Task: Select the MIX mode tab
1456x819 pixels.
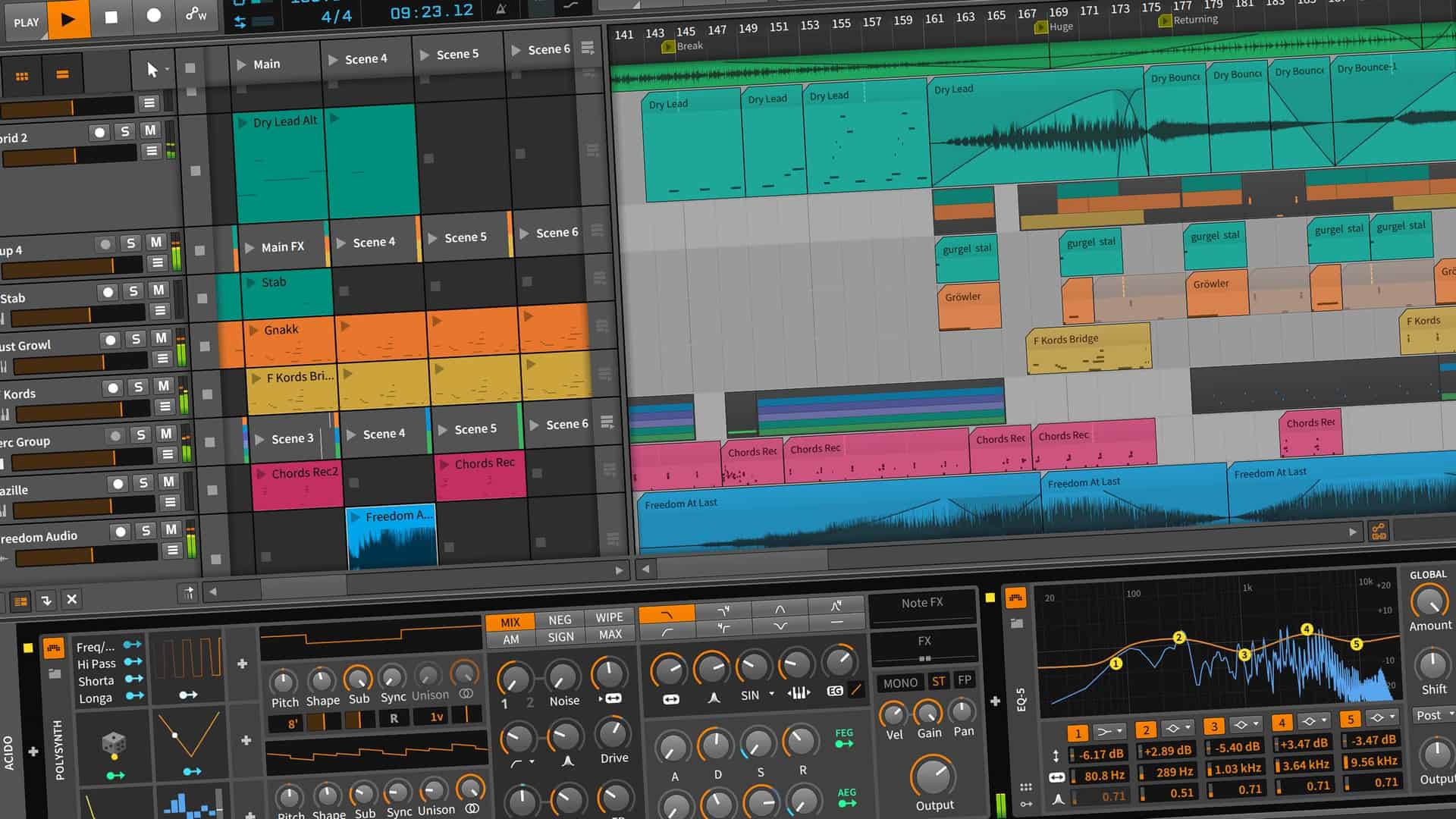Action: (x=510, y=622)
